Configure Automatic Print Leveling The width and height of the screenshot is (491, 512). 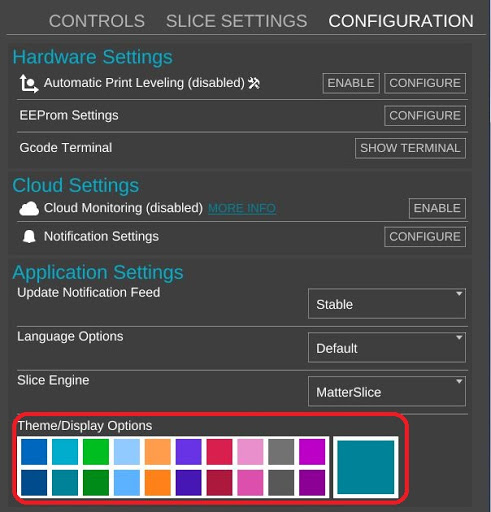(425, 83)
